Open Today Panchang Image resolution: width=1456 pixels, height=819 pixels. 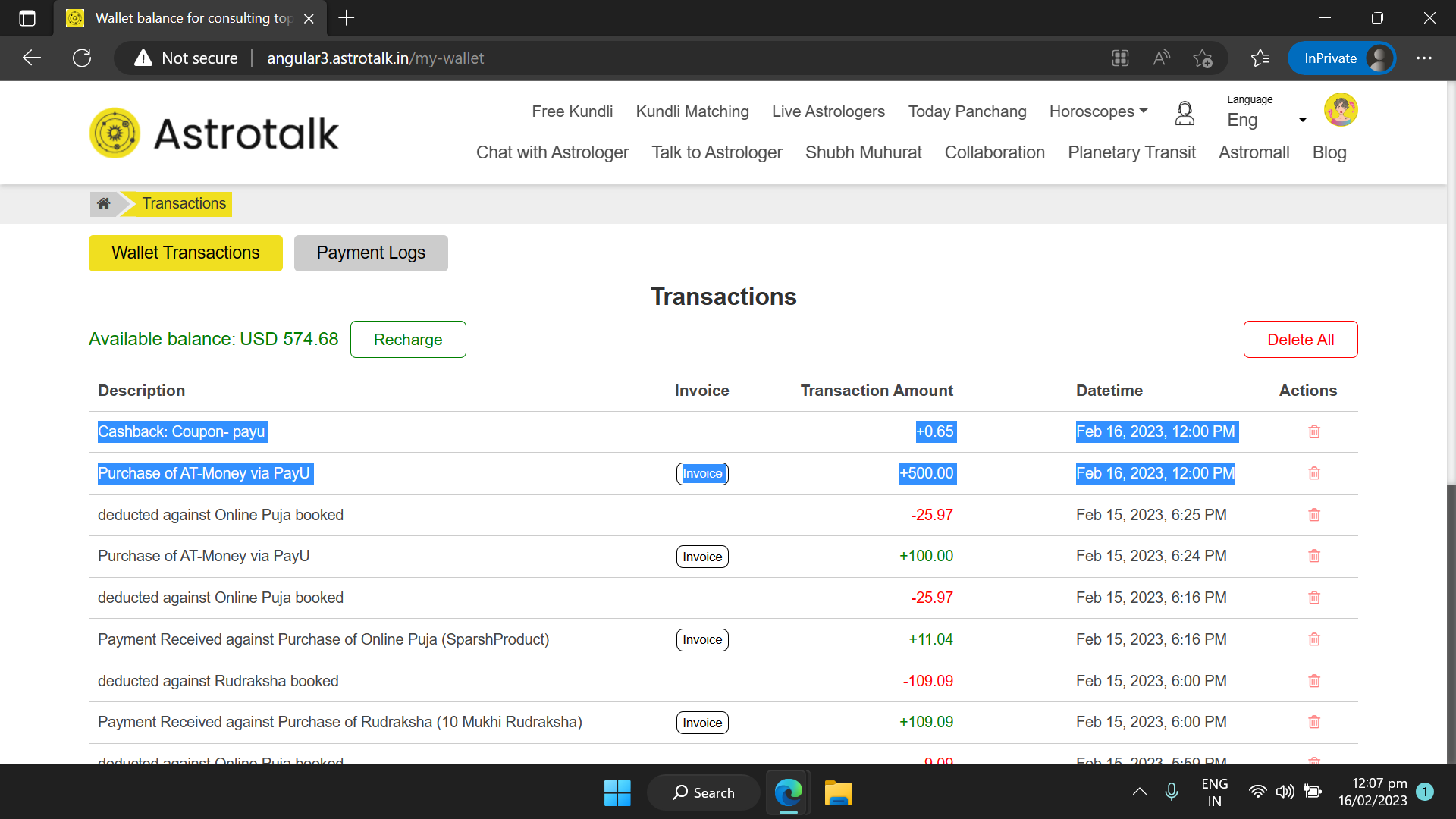click(968, 111)
